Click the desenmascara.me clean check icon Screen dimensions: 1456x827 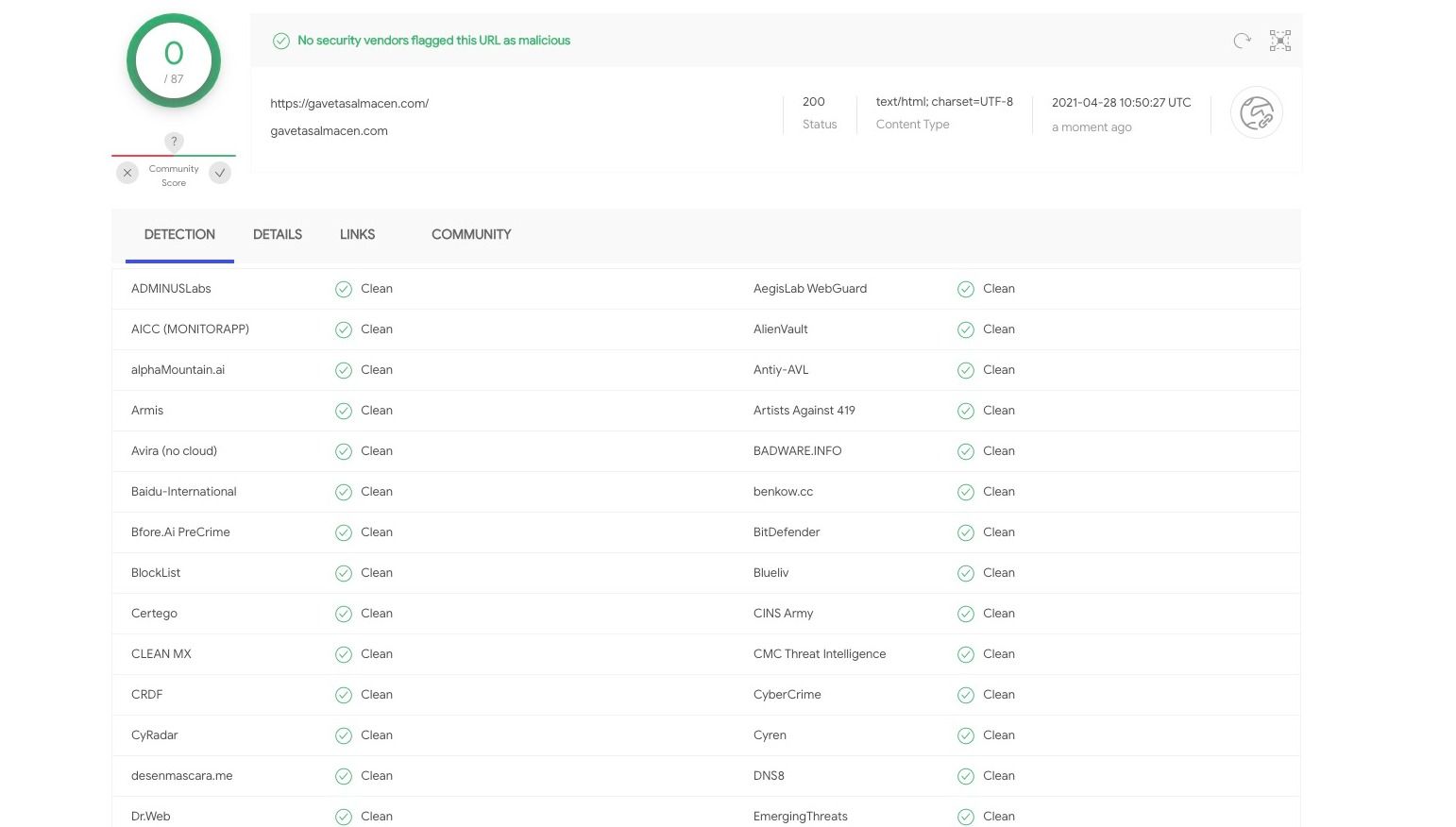pos(344,777)
